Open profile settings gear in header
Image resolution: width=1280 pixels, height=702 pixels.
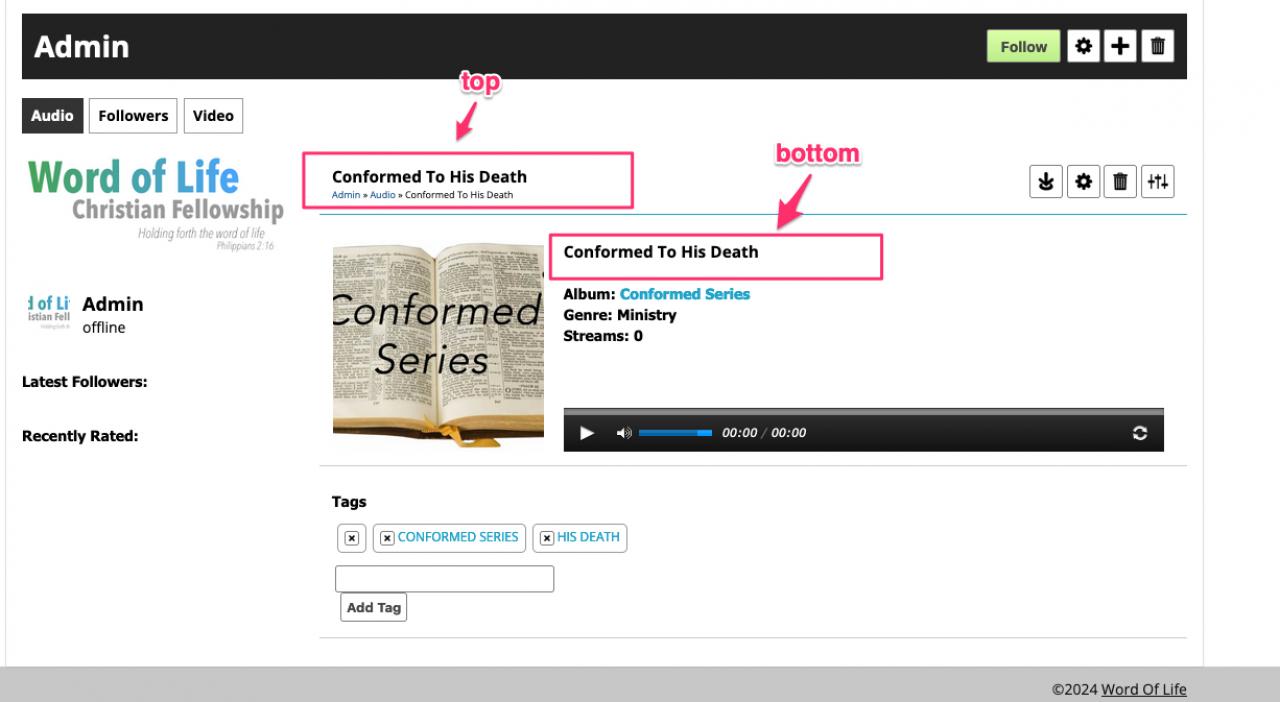tap(1084, 47)
